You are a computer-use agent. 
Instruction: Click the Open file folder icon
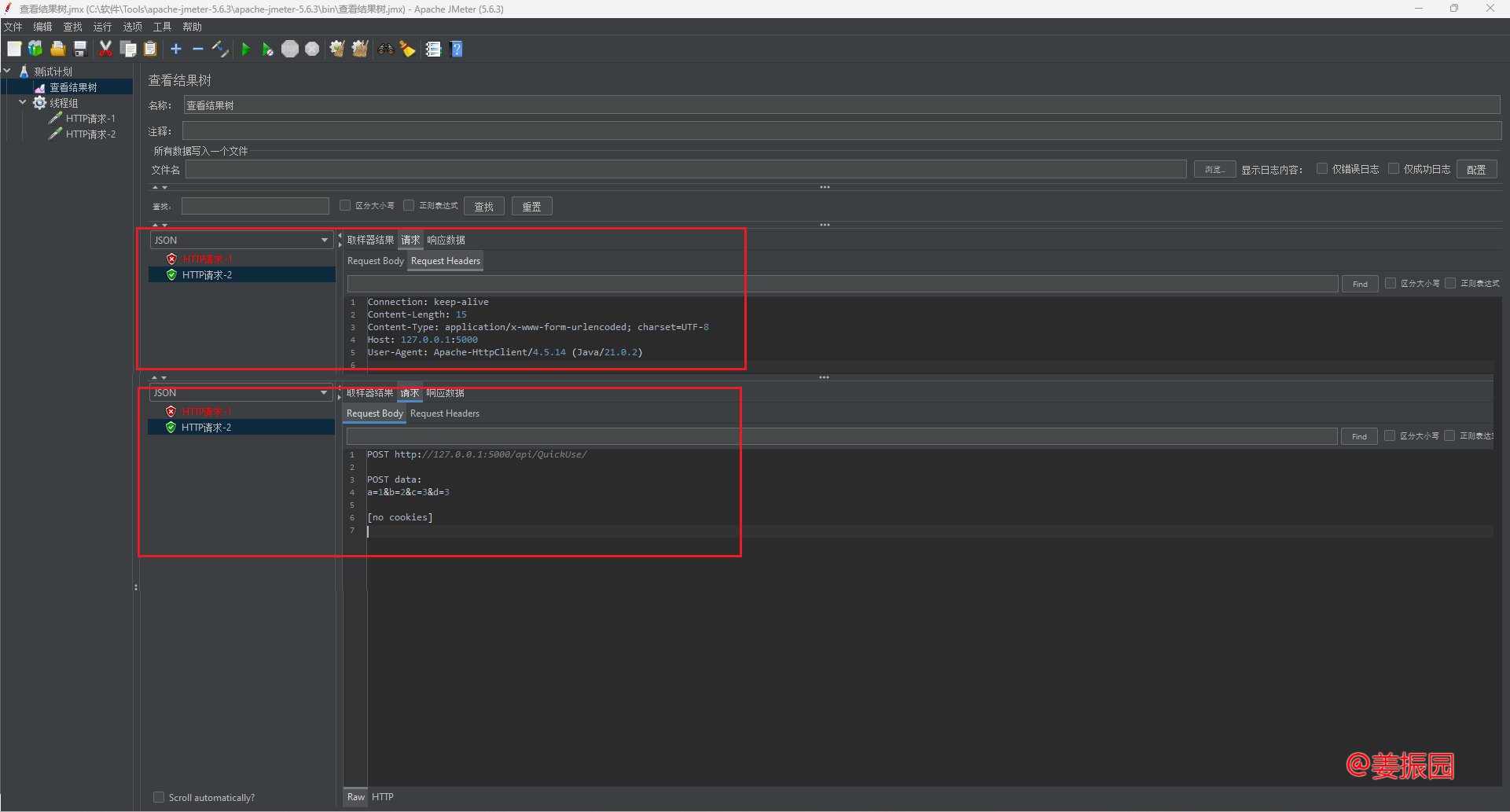pyautogui.click(x=57, y=49)
